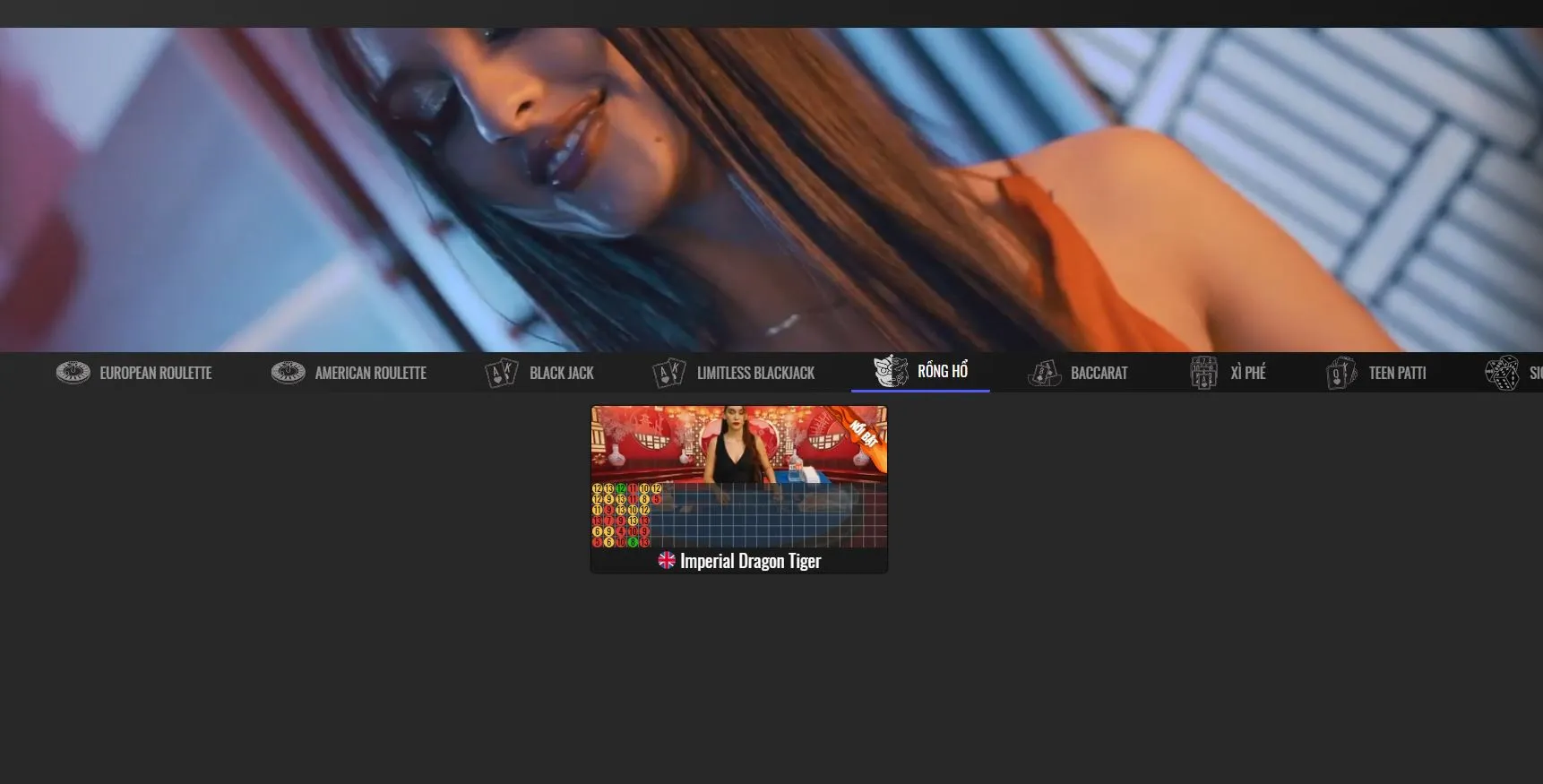This screenshot has width=1543, height=784.
Task: Click the Rồng Hổ tiger icon
Action: coord(891,371)
